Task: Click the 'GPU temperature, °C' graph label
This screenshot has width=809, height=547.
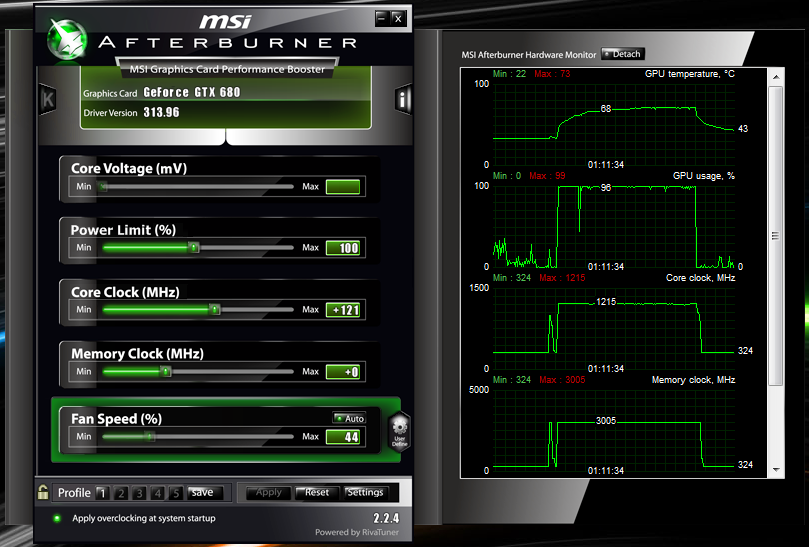Action: point(690,74)
